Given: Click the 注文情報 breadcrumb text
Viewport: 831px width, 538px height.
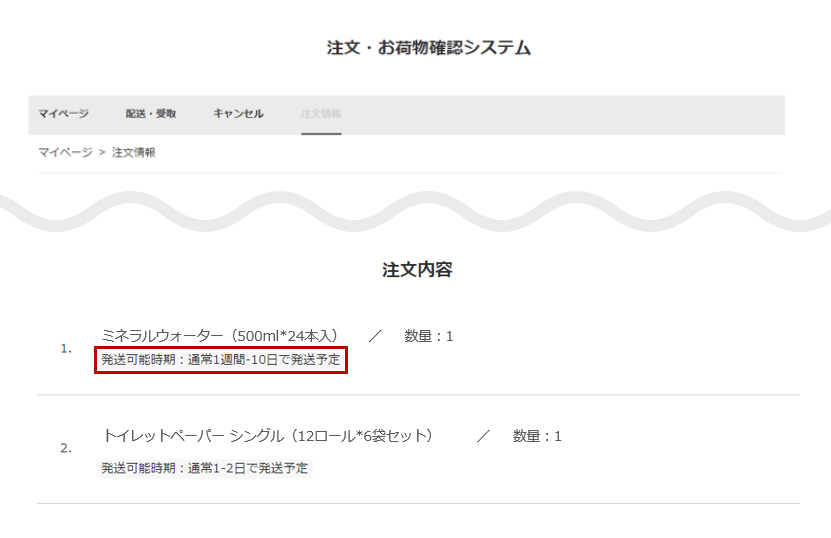Looking at the screenshot, I should pos(134,153).
